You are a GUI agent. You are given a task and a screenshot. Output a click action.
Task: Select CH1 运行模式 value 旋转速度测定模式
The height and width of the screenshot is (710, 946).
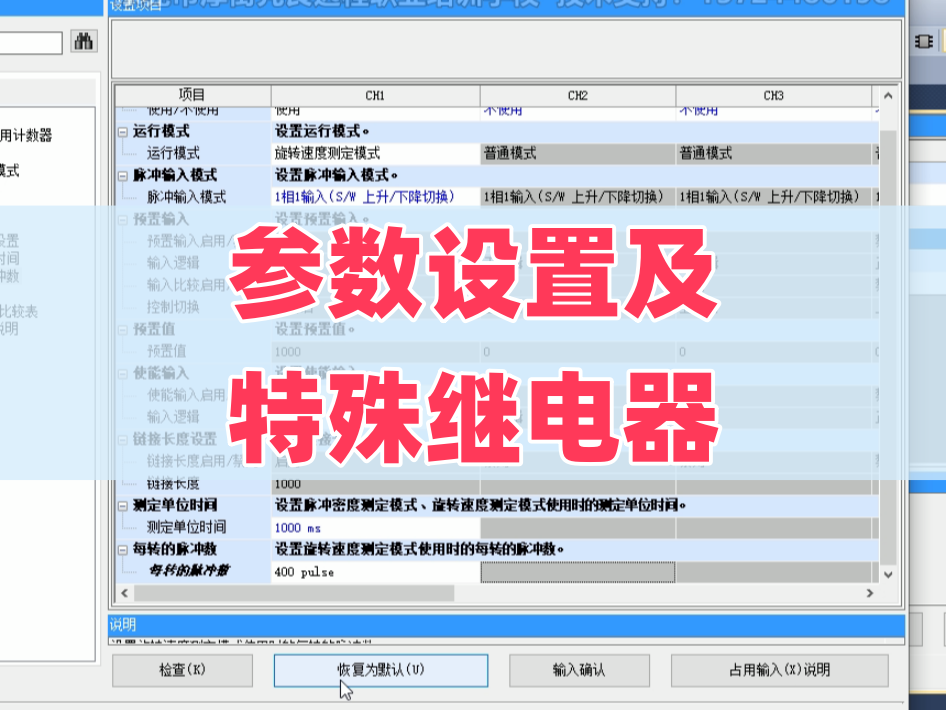click(374, 153)
